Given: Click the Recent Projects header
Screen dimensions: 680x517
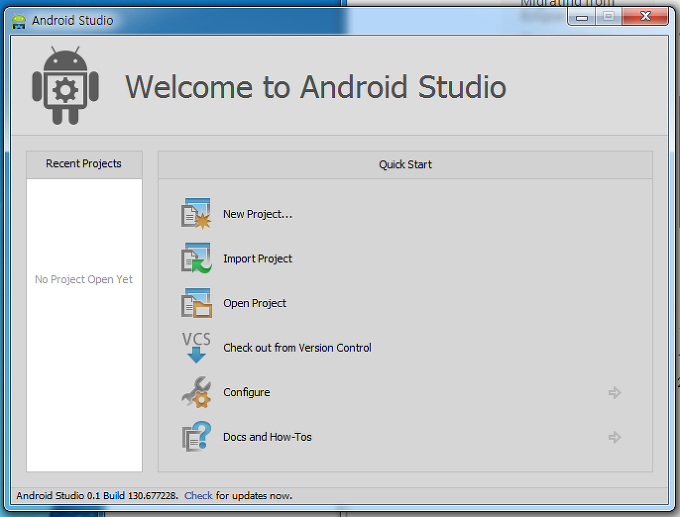Looking at the screenshot, I should tap(84, 164).
